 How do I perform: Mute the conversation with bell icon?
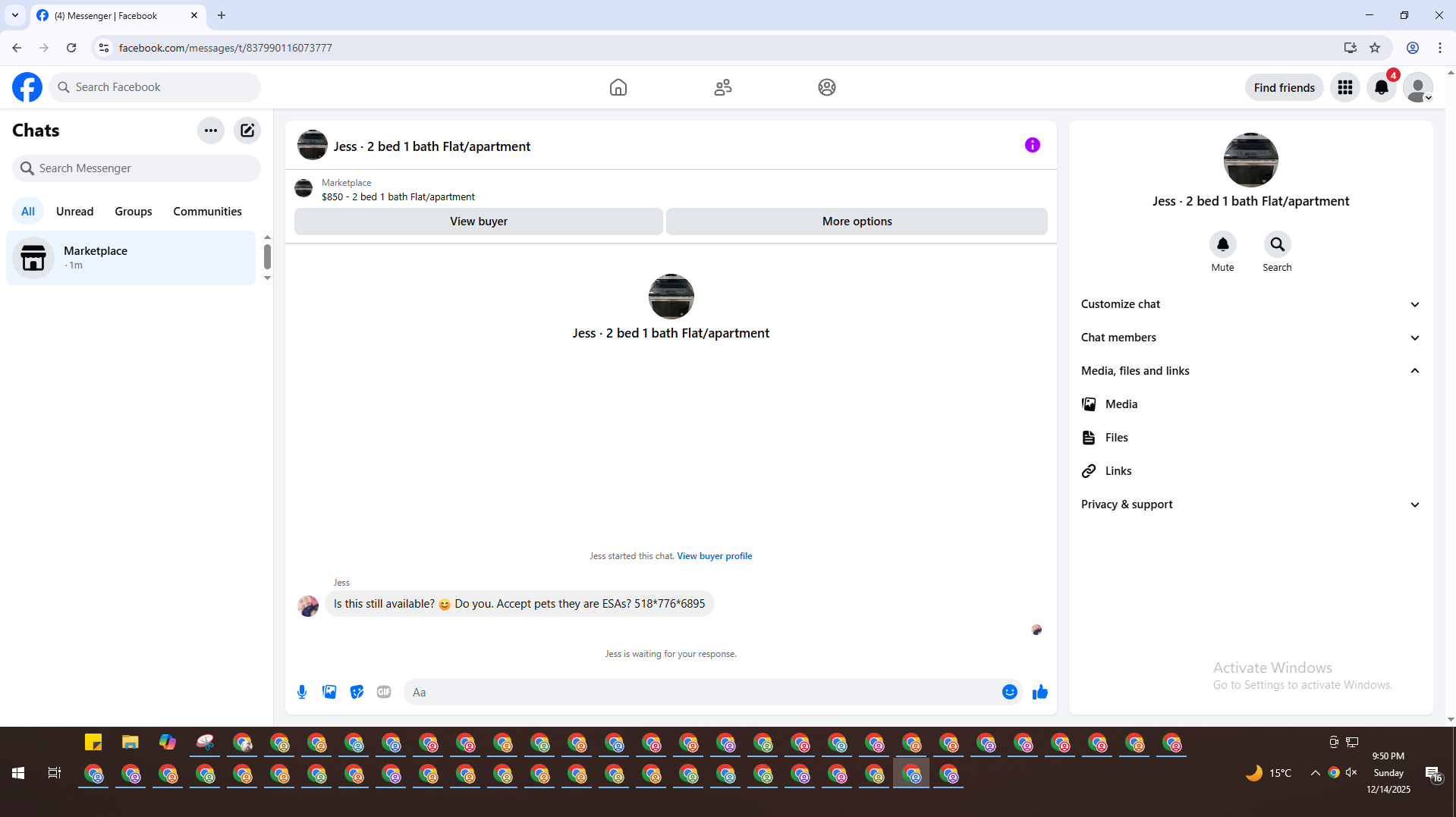click(x=1222, y=244)
